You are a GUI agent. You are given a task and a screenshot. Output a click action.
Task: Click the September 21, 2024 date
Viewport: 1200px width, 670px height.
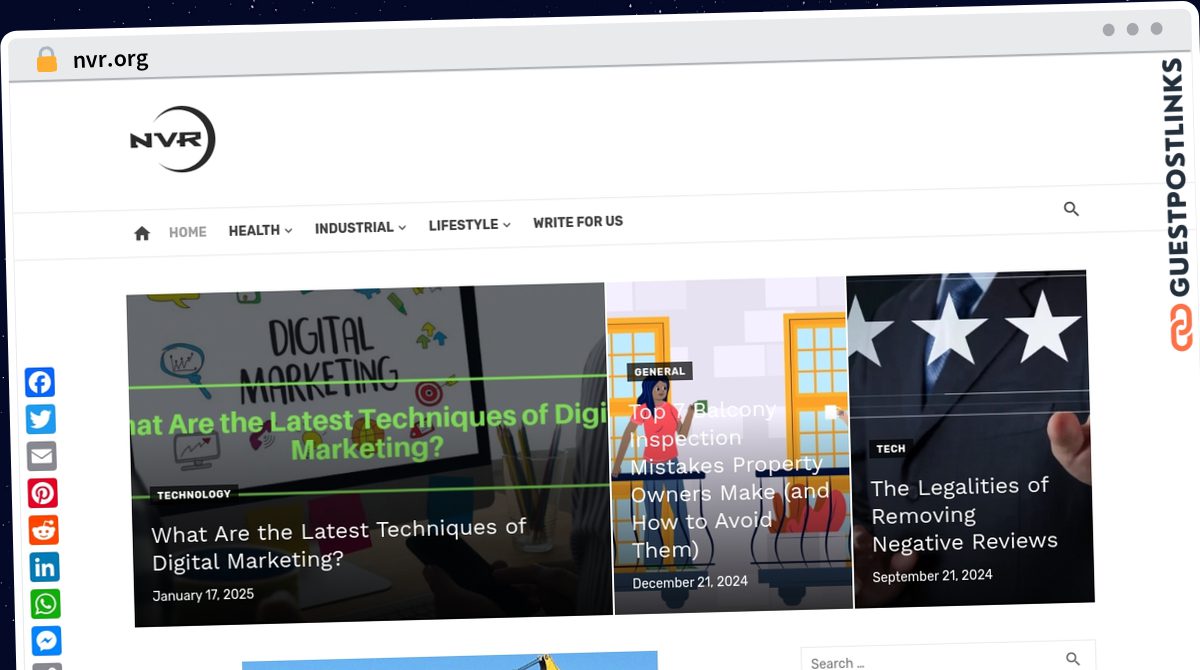[x=932, y=576]
